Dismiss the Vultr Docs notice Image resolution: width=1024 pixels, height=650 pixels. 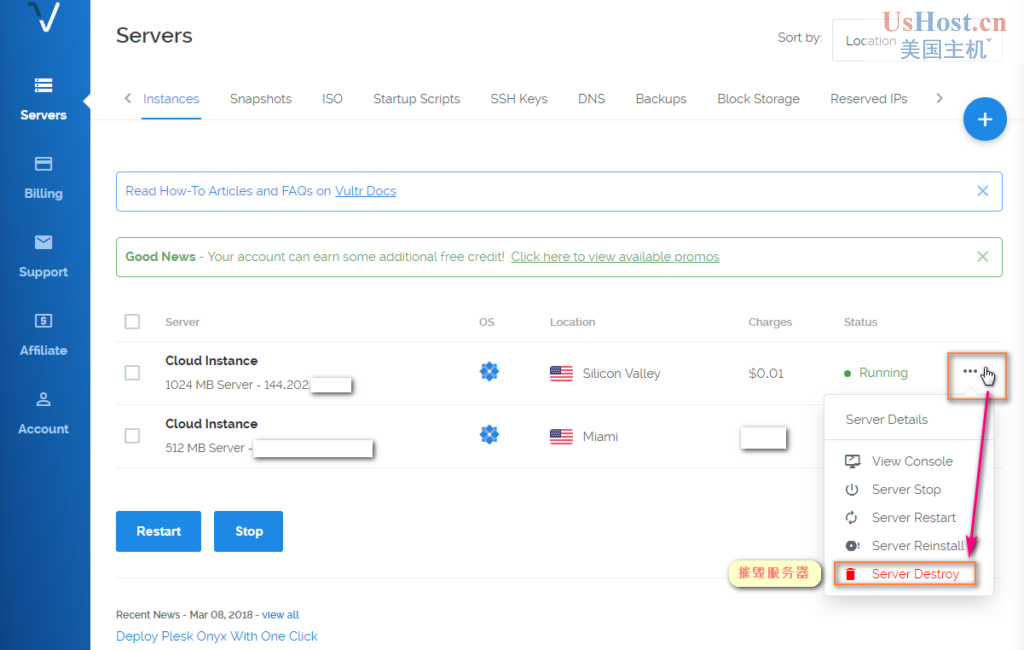(x=982, y=191)
